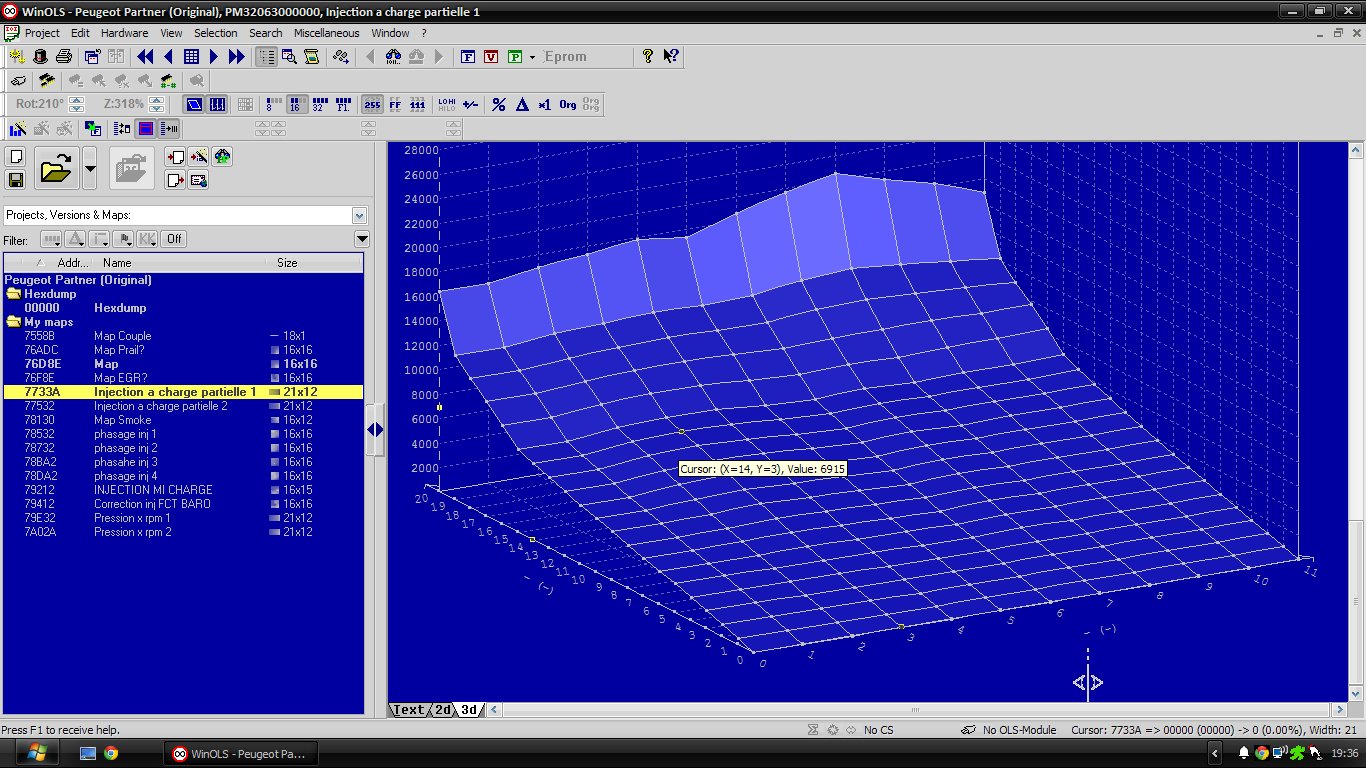This screenshot has width=1366, height=768.
Task: Click the filter Off button
Action: point(175,239)
